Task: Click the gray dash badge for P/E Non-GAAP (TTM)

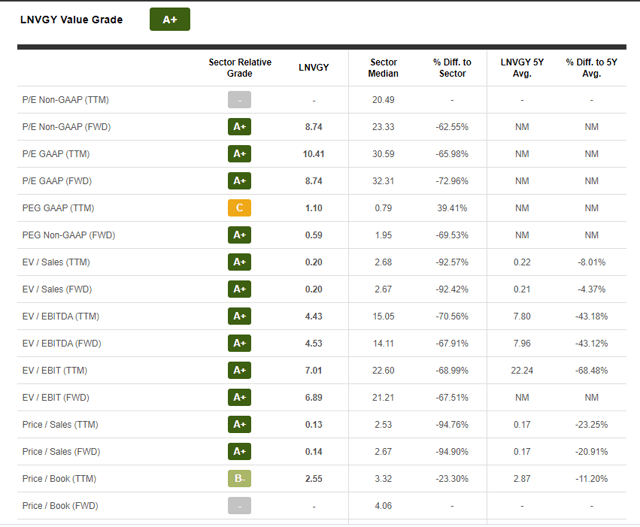Action: [x=239, y=100]
